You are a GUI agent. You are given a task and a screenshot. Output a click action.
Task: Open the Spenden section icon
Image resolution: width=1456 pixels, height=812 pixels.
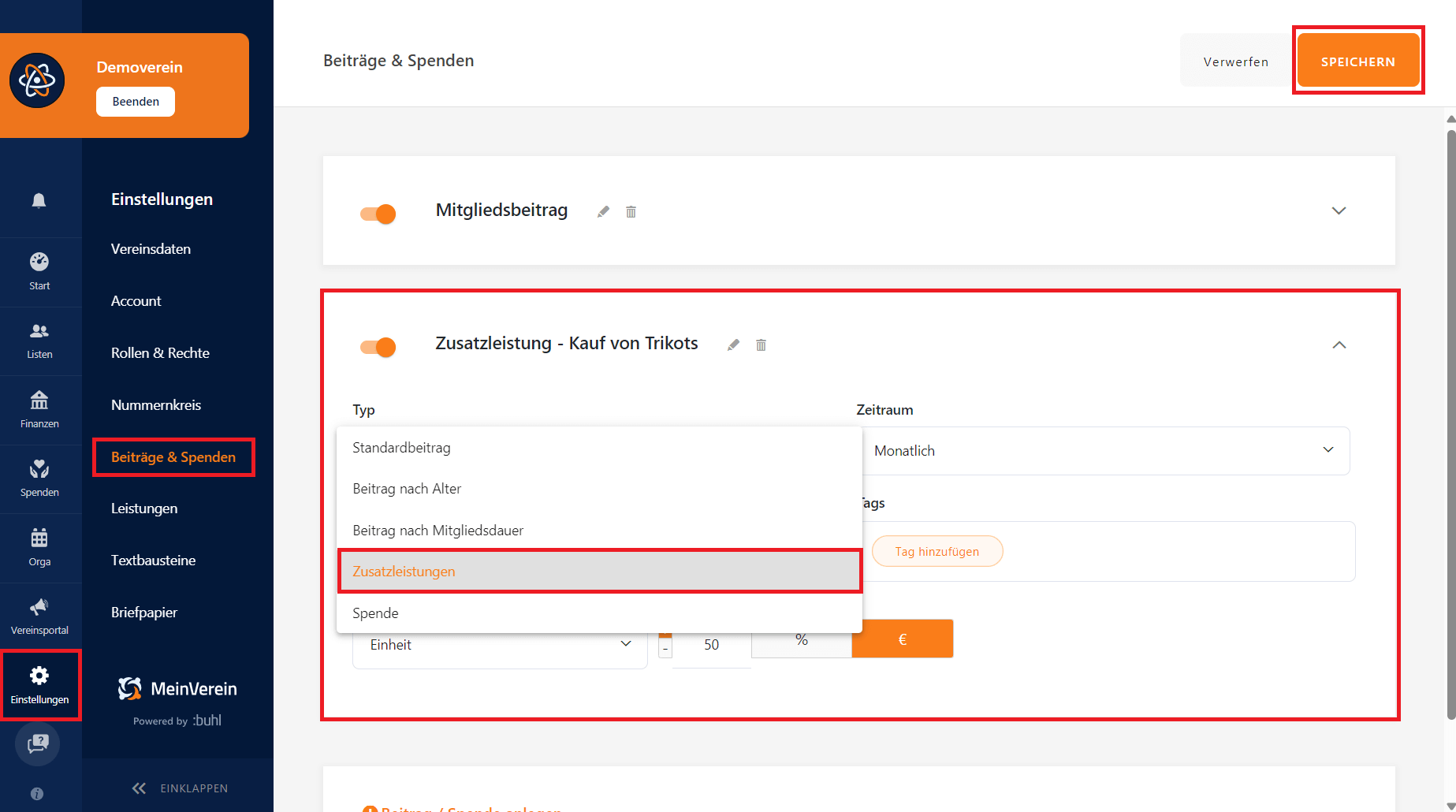[x=39, y=469]
